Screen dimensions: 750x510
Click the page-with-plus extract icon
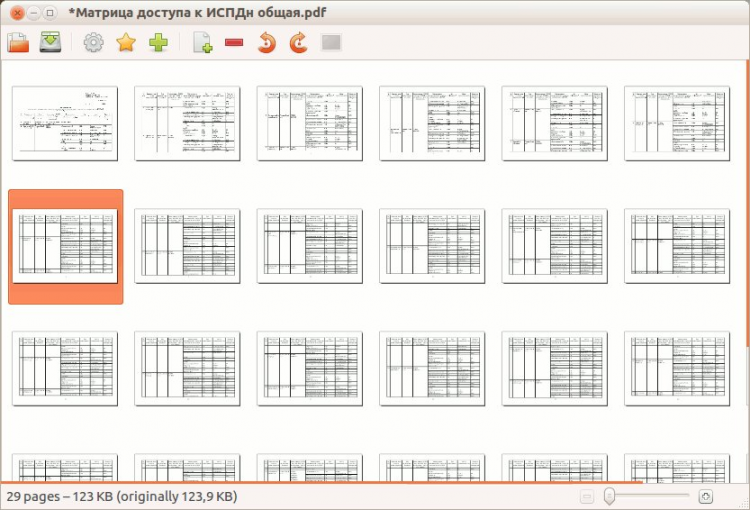202,42
